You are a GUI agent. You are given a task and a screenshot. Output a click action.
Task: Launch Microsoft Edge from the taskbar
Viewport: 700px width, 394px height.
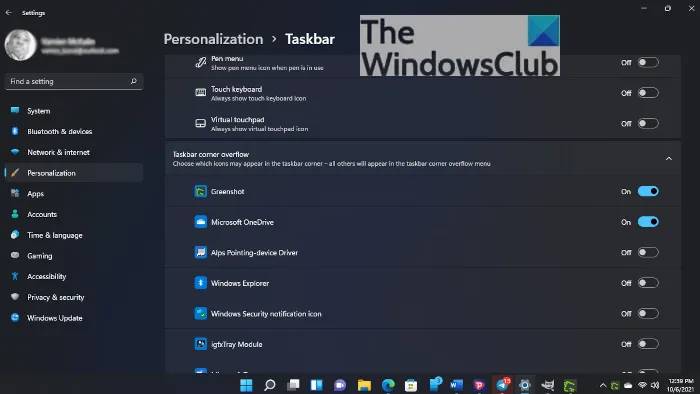(388, 385)
